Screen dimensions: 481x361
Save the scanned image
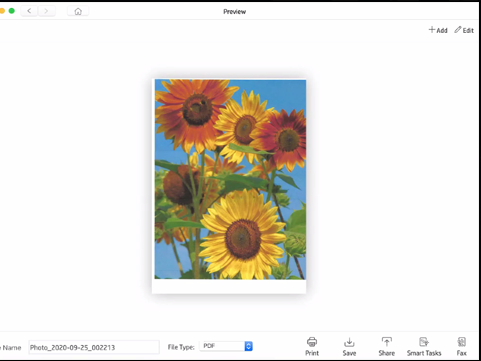(x=349, y=347)
